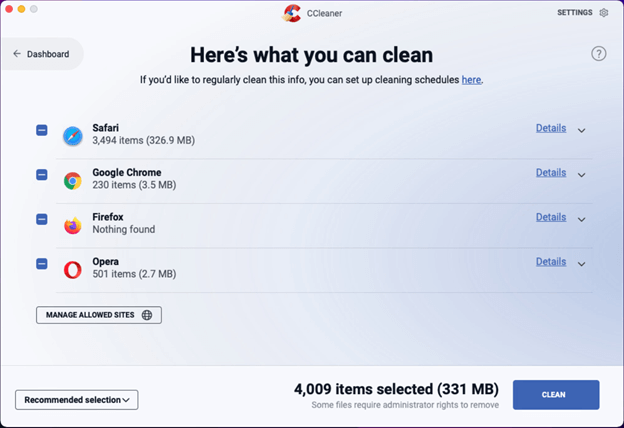Click '230 items (3.5 MB)' text

(134, 185)
